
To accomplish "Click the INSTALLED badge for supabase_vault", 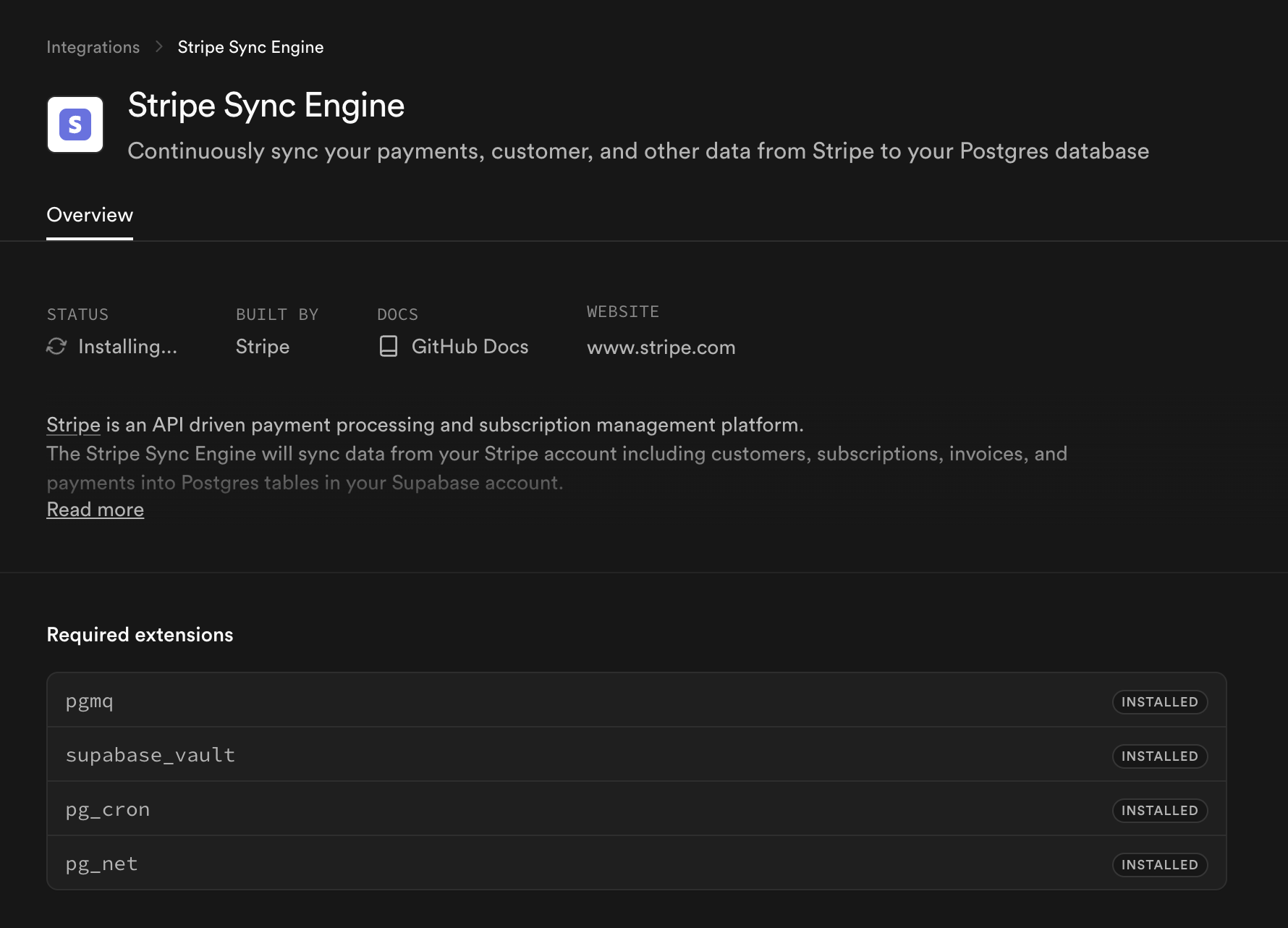I will [1159, 756].
